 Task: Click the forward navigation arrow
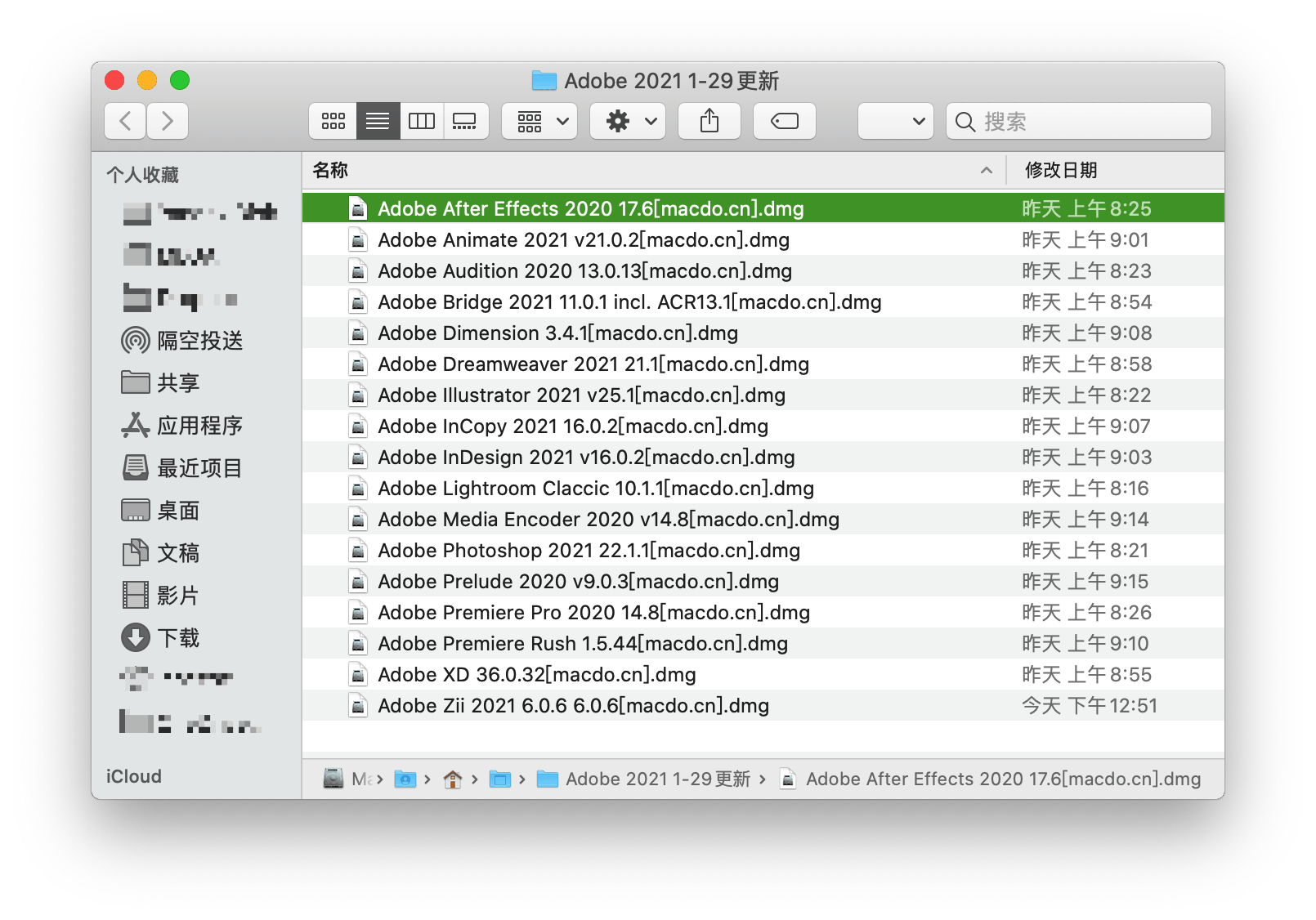pos(168,122)
